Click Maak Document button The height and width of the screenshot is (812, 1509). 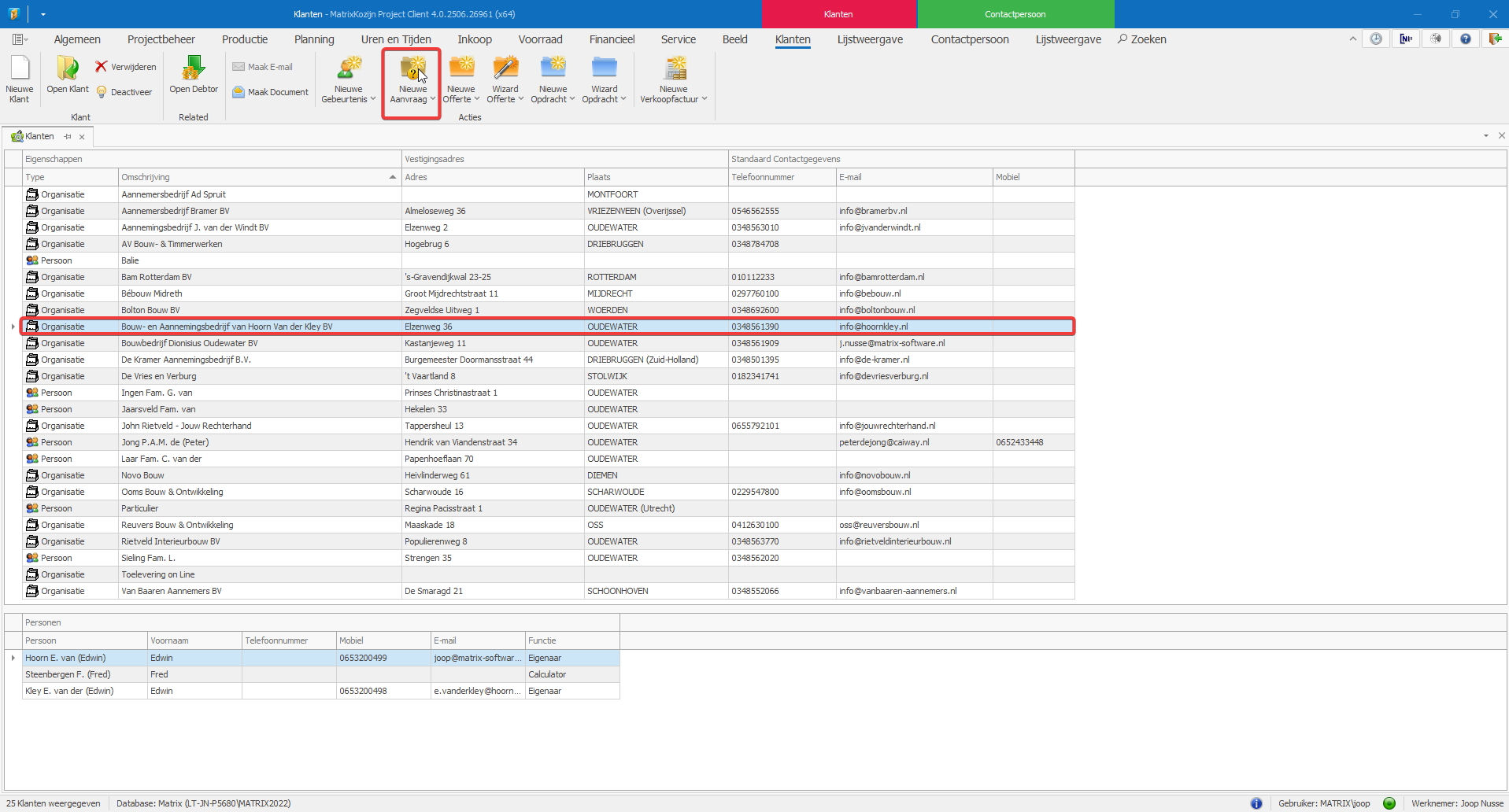click(270, 92)
